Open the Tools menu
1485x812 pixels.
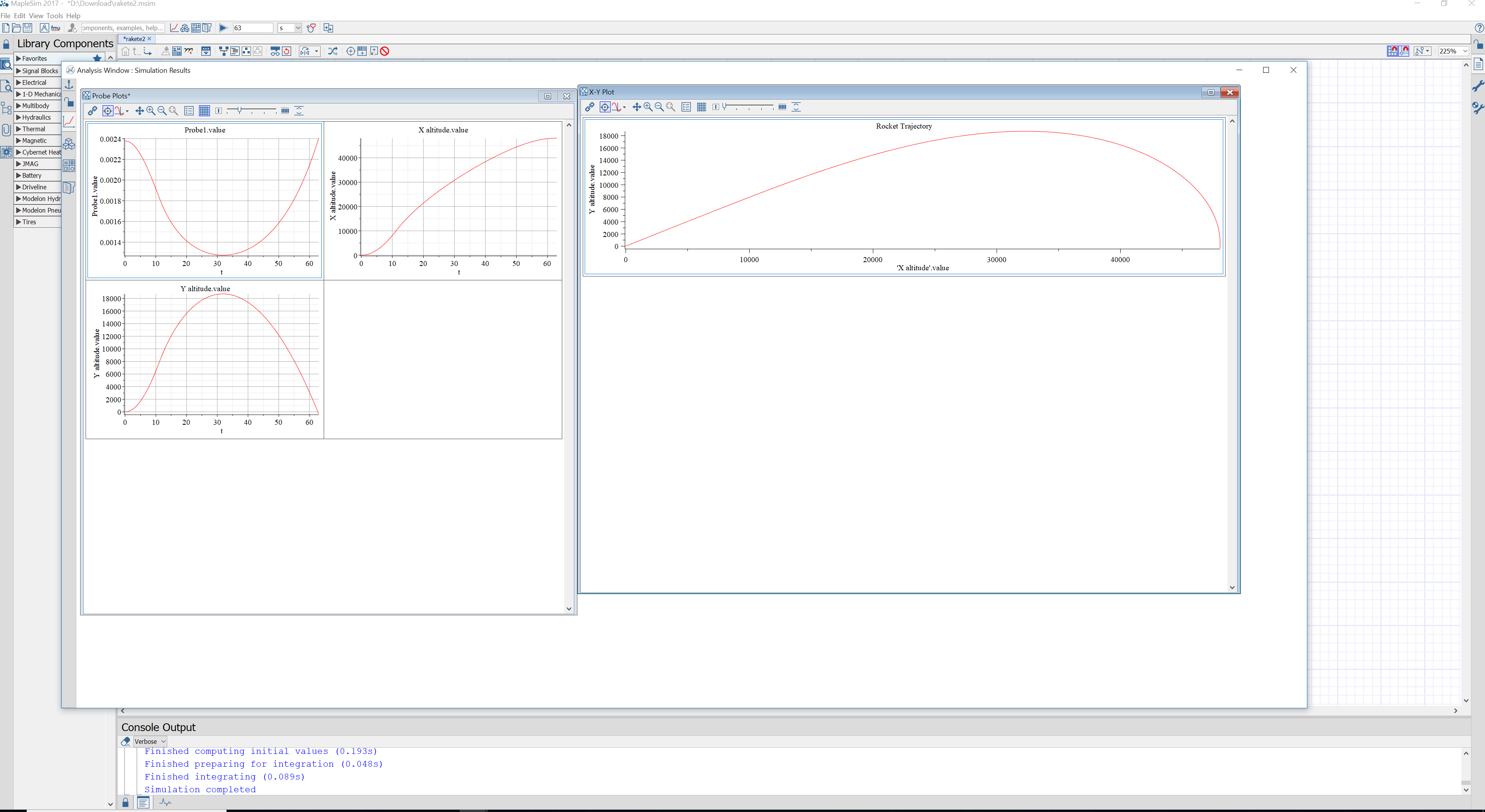pyautogui.click(x=54, y=15)
